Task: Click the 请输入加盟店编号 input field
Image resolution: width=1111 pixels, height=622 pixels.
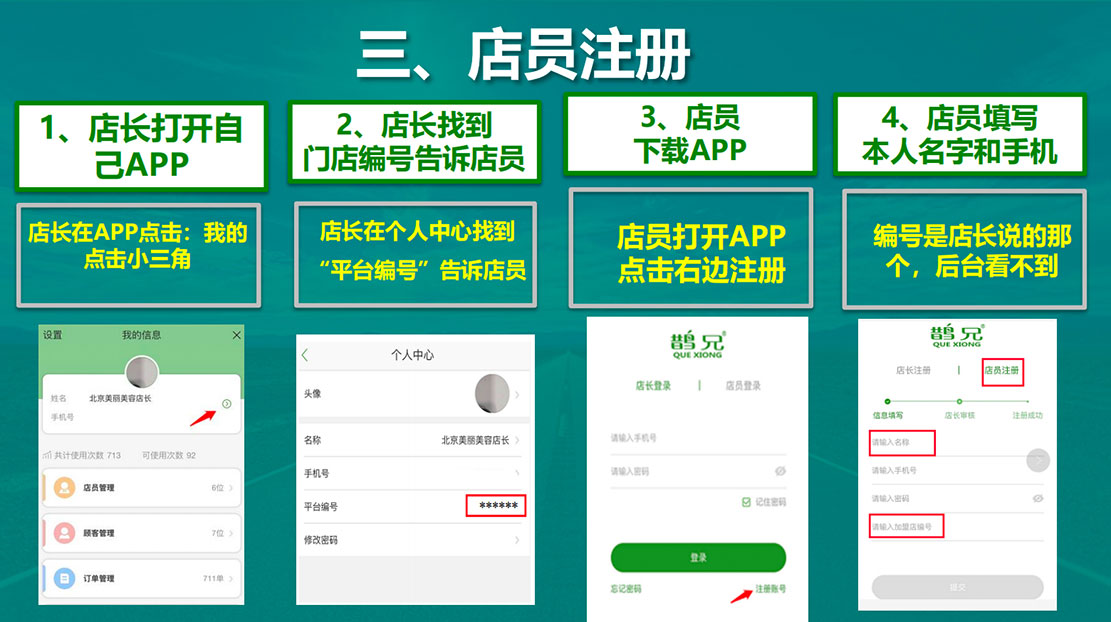Action: point(957,526)
